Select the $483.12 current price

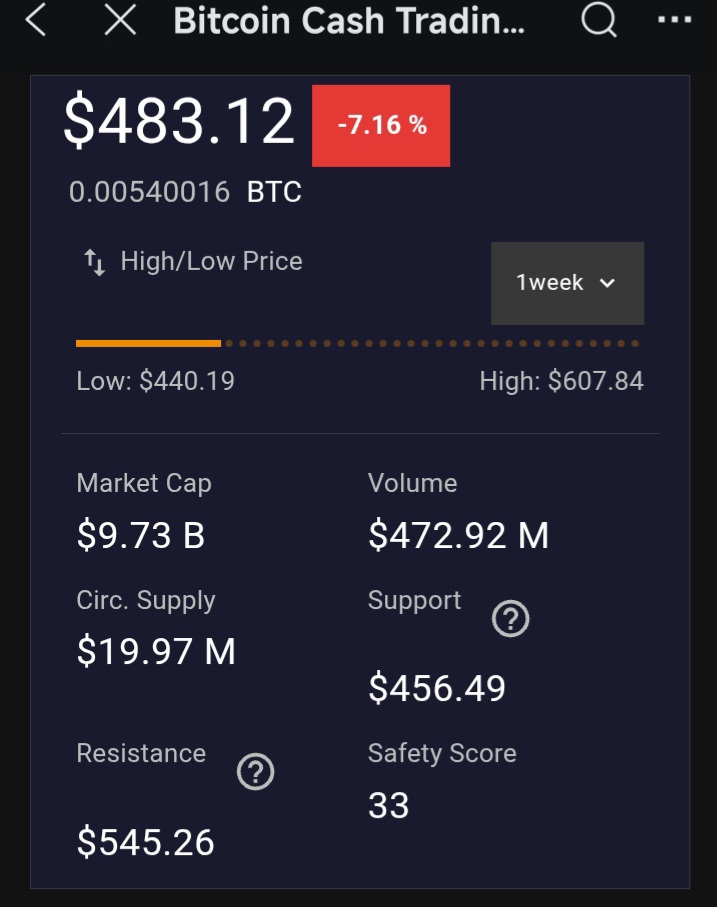click(x=179, y=121)
